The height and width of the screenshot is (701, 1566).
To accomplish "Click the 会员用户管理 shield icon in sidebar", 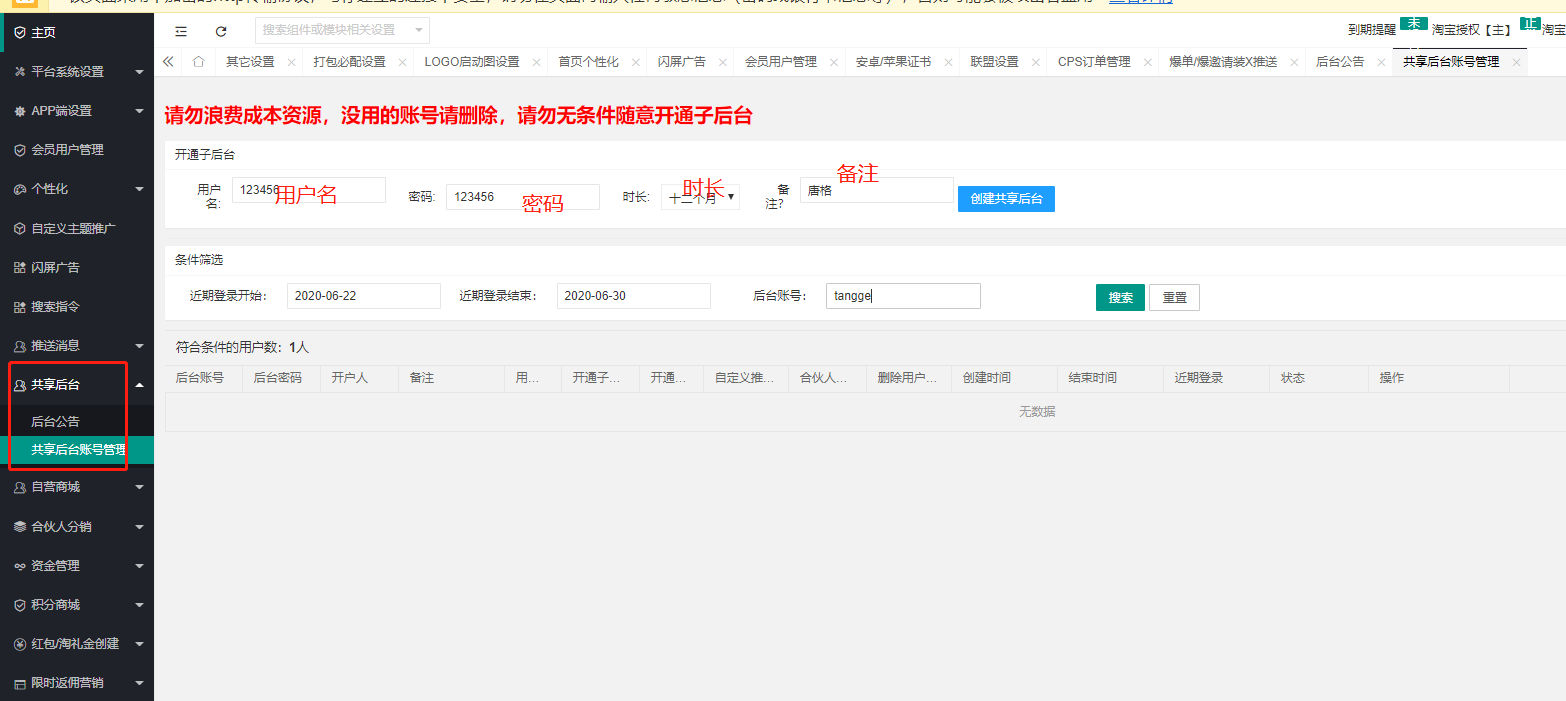I will [20, 150].
